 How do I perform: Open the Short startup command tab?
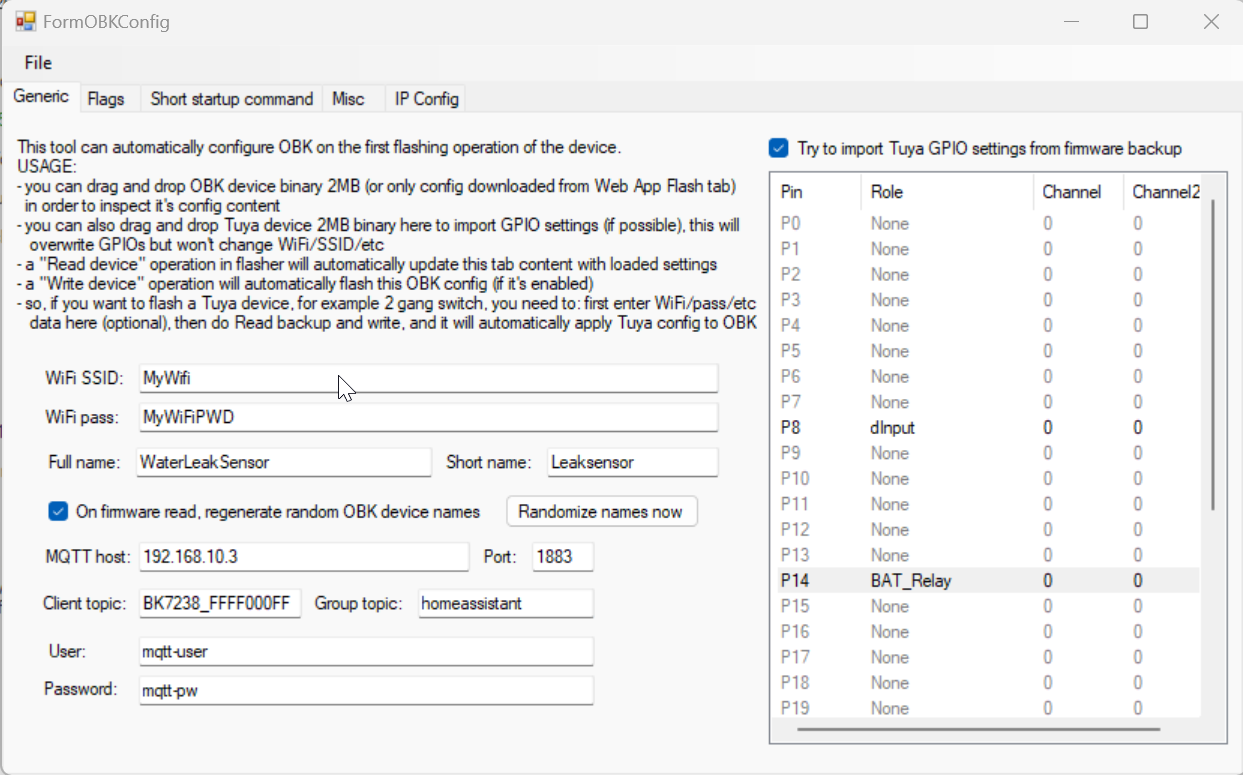click(231, 98)
